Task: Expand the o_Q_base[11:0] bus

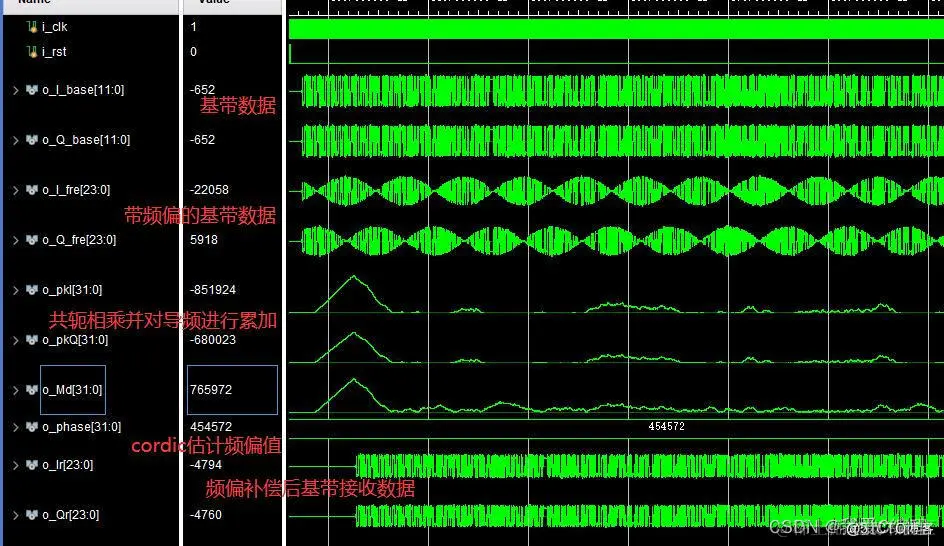Action: tap(16, 140)
